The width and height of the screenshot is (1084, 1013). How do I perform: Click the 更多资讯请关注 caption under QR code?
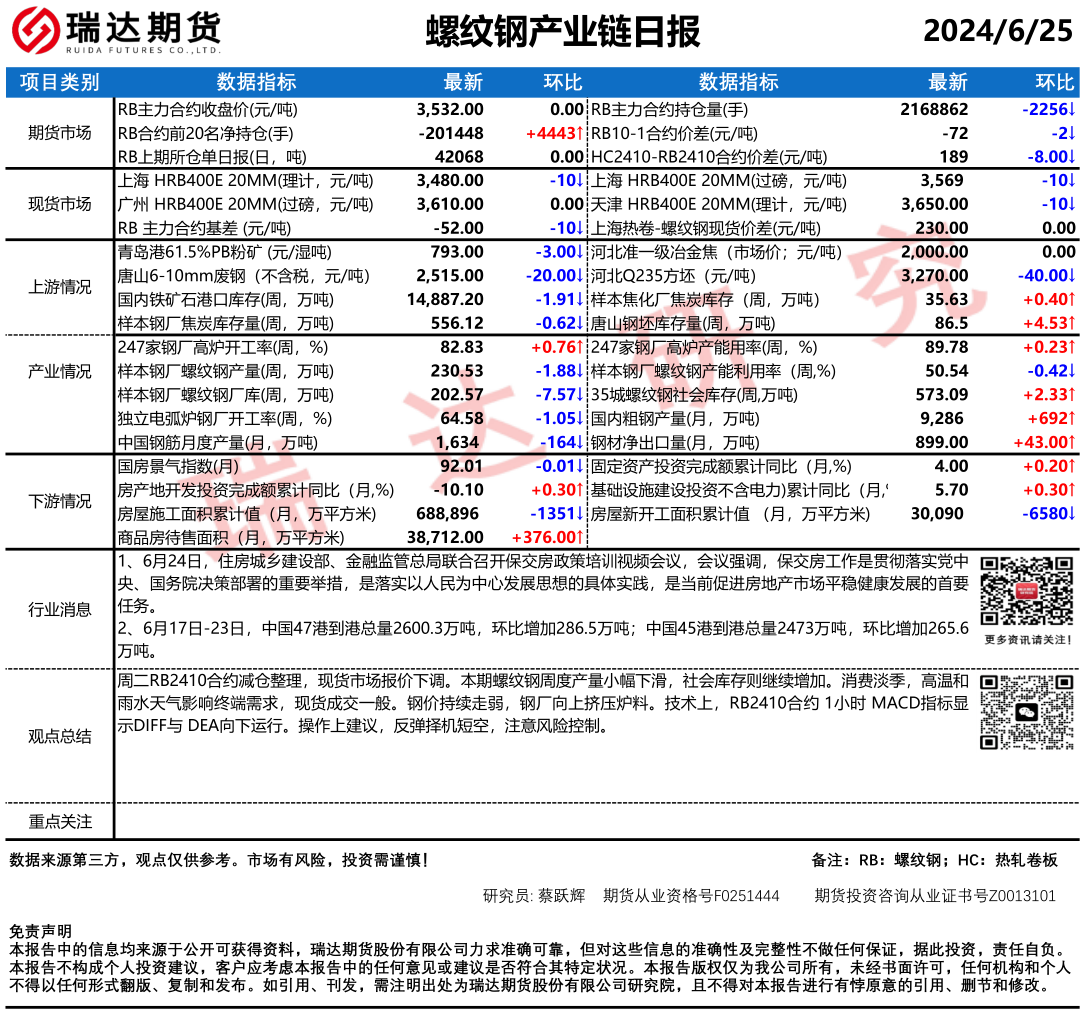point(1028,639)
